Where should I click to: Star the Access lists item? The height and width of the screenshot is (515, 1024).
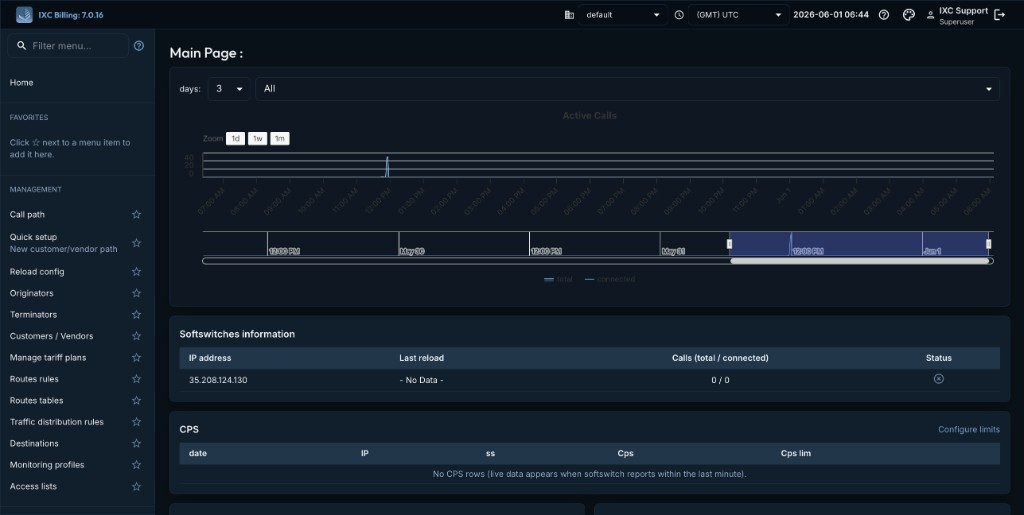[x=136, y=486]
